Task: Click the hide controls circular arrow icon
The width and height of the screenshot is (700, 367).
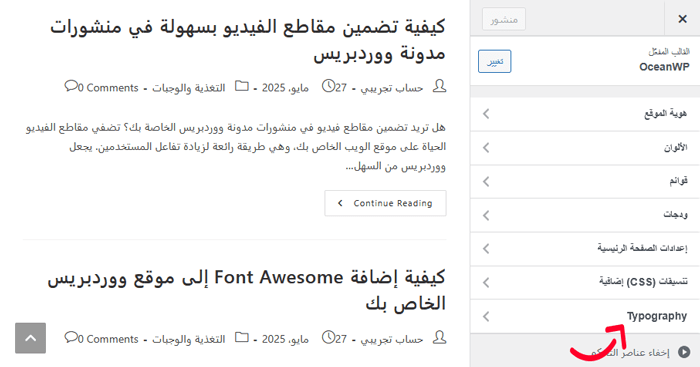Action: [684, 352]
